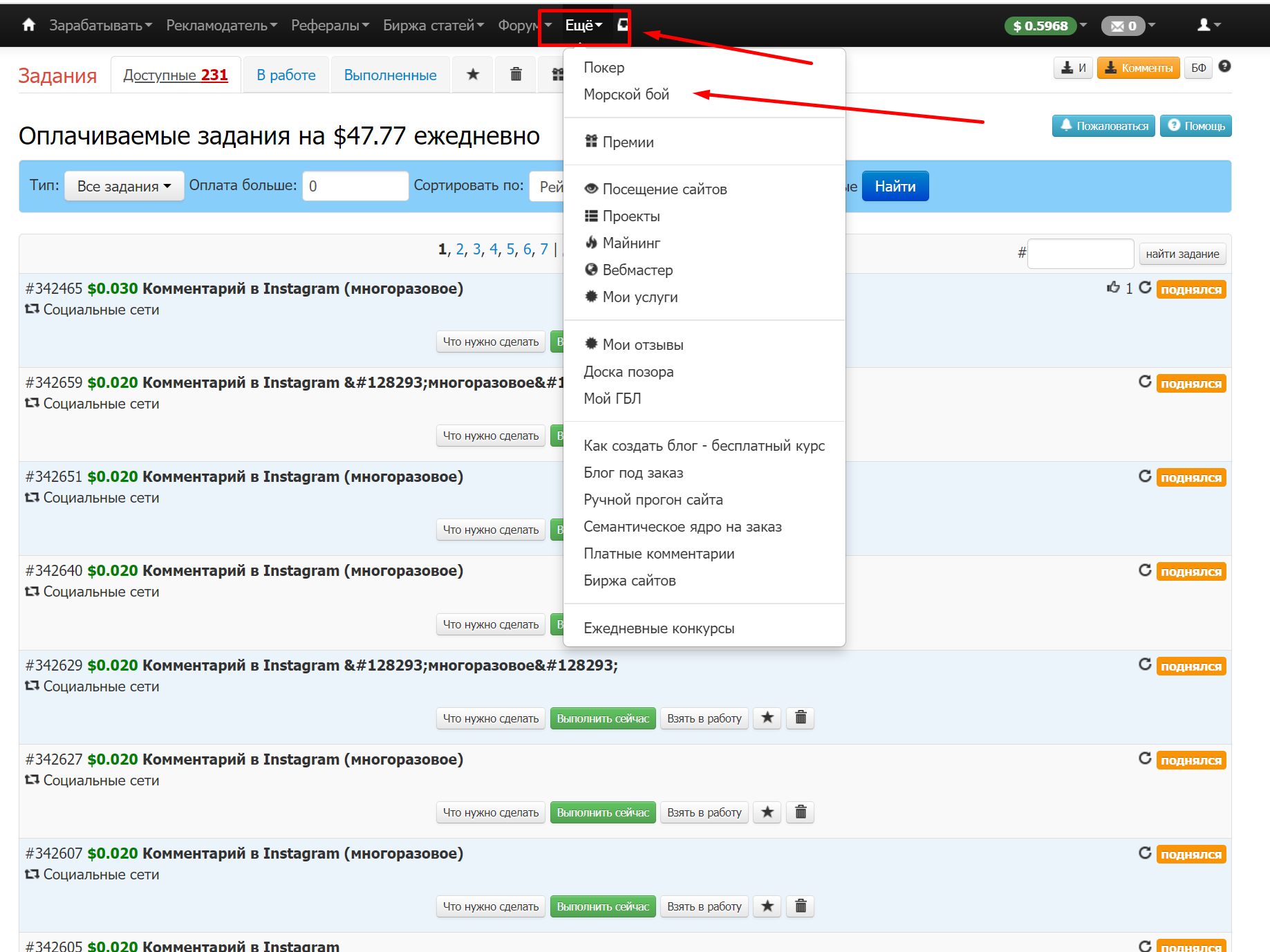Add task #342629 to favorites
This screenshot has width=1270, height=952.
point(767,718)
